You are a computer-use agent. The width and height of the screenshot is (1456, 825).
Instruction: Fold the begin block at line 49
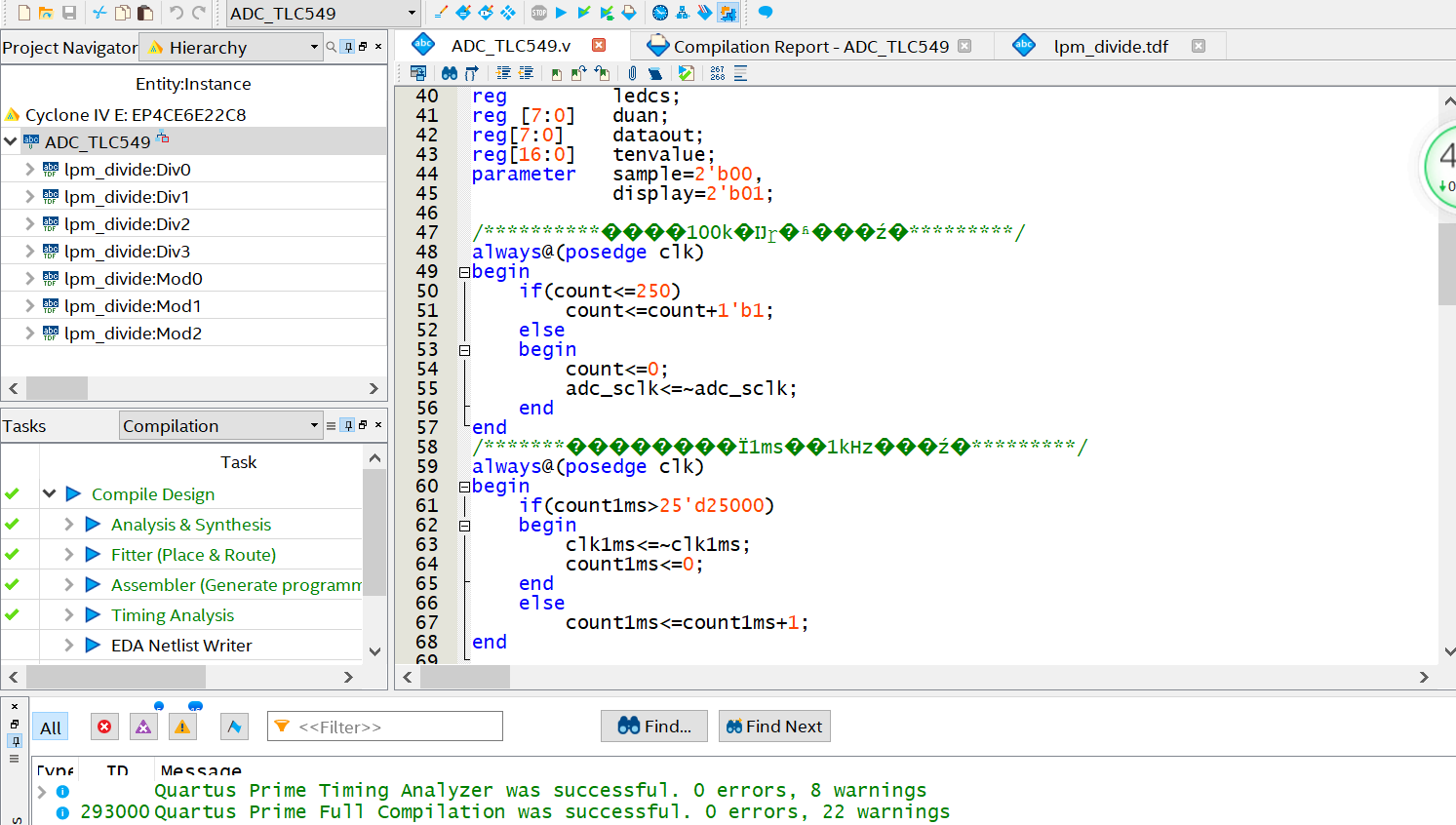click(465, 272)
